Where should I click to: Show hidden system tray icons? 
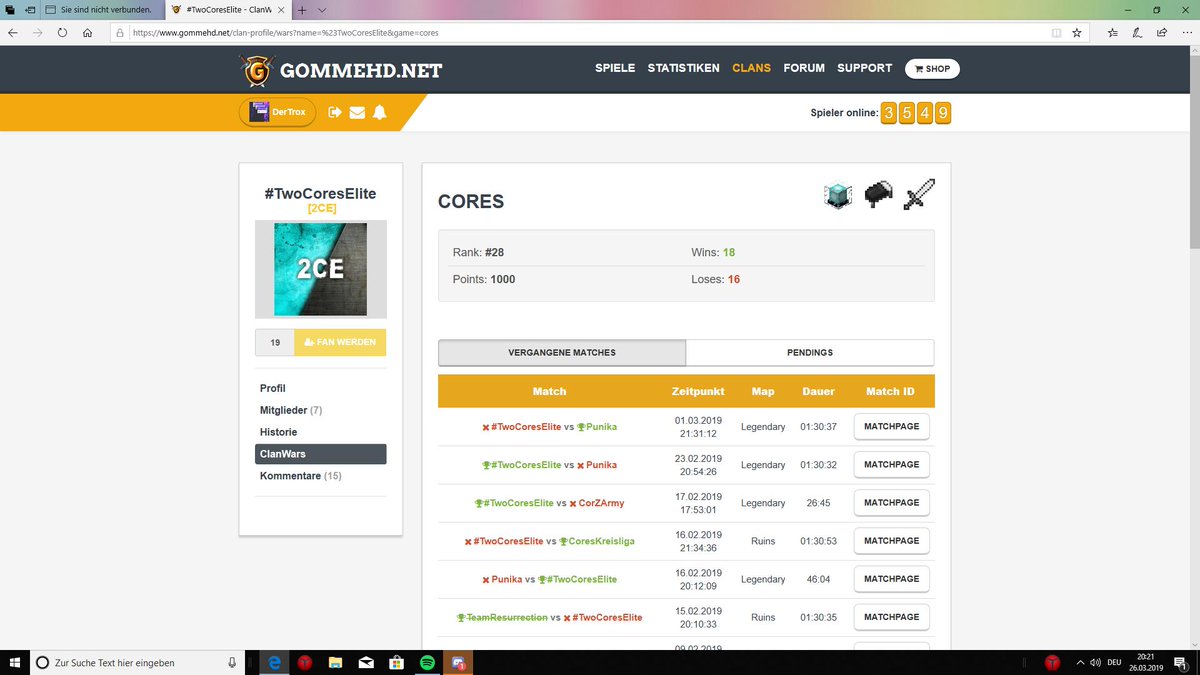click(x=1080, y=662)
